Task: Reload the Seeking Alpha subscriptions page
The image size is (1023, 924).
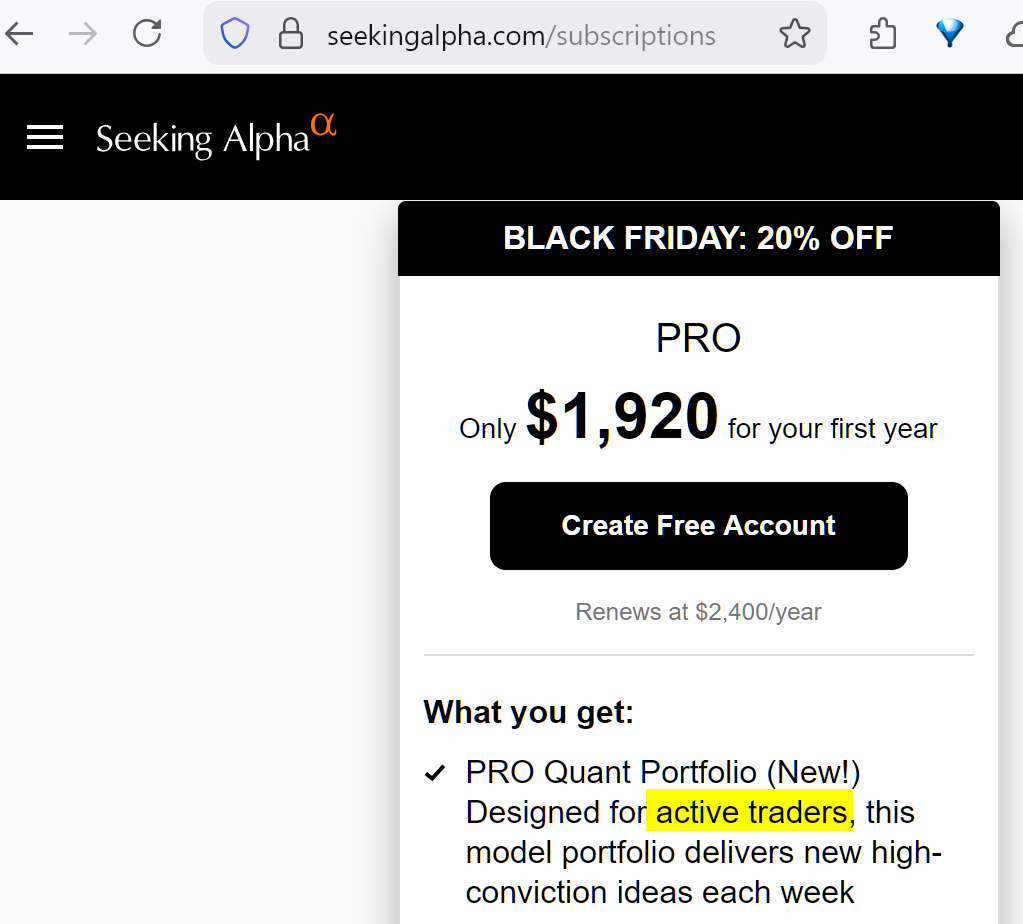Action: click(x=147, y=33)
